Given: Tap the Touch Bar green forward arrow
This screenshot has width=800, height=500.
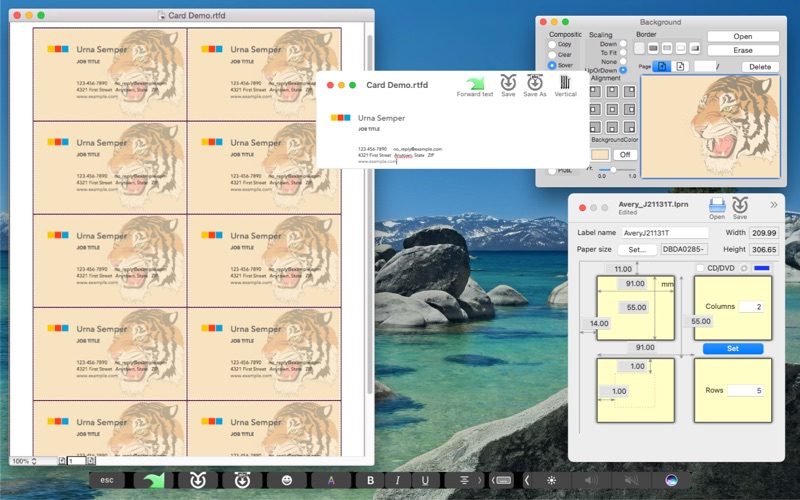Looking at the screenshot, I should 154,480.
